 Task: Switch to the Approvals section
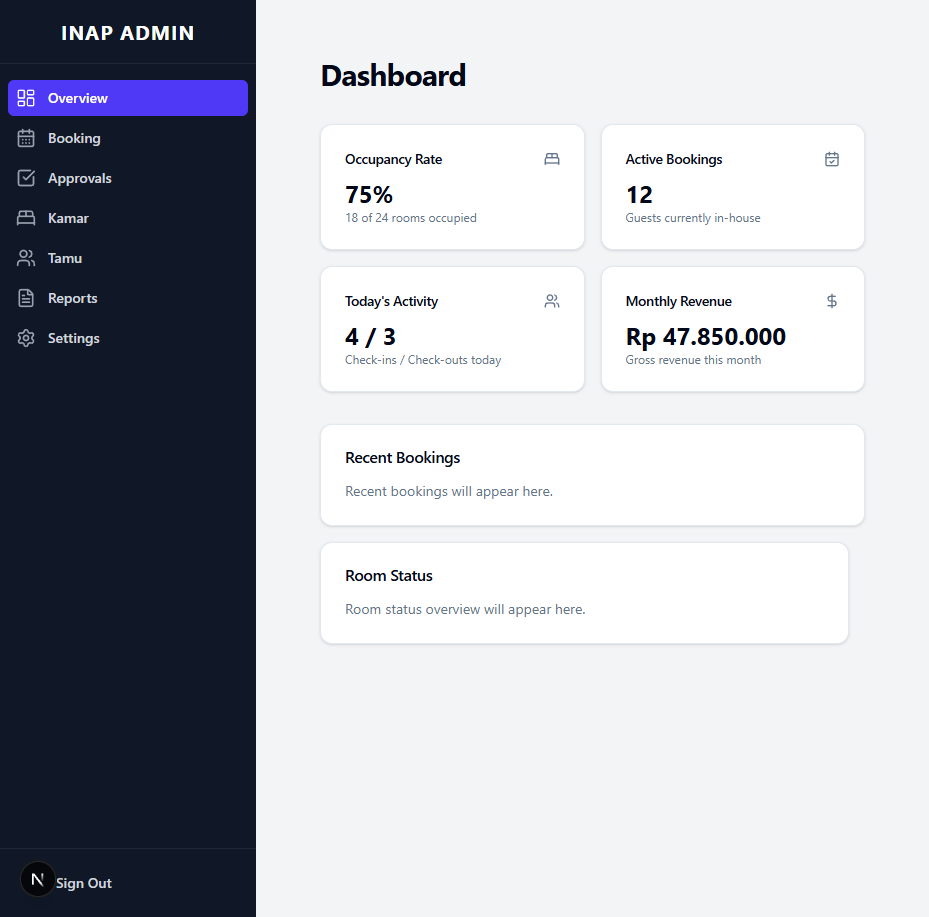(x=80, y=177)
